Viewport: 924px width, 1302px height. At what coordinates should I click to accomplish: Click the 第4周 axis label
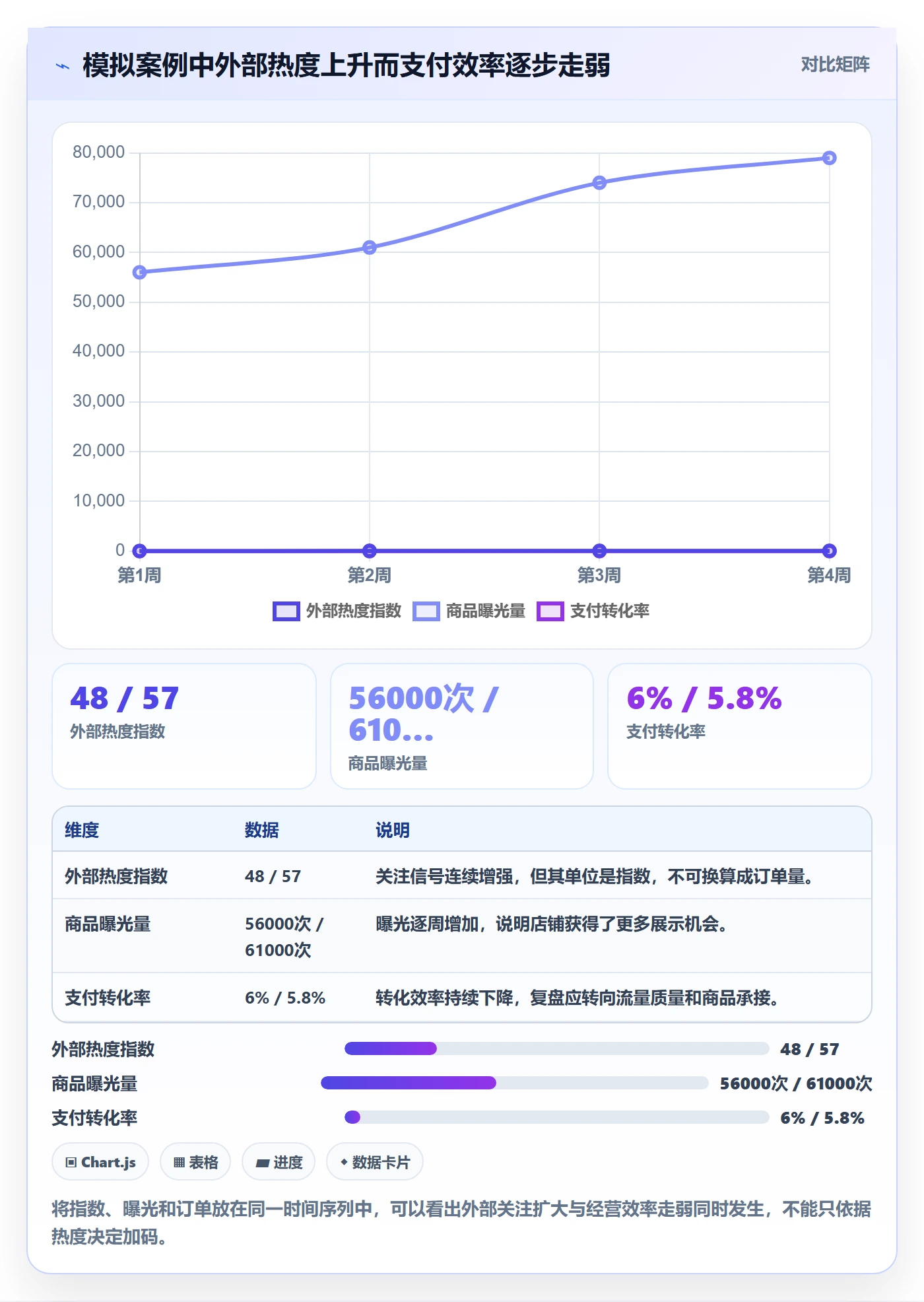tap(829, 575)
